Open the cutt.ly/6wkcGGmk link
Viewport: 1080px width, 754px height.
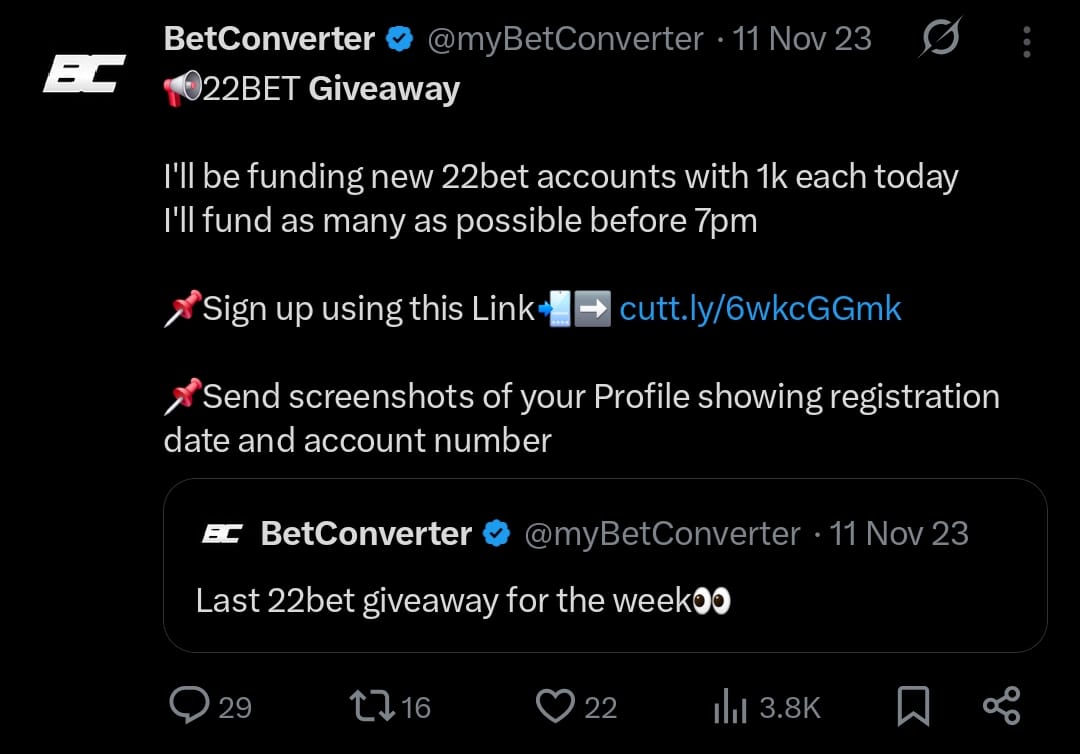click(760, 308)
